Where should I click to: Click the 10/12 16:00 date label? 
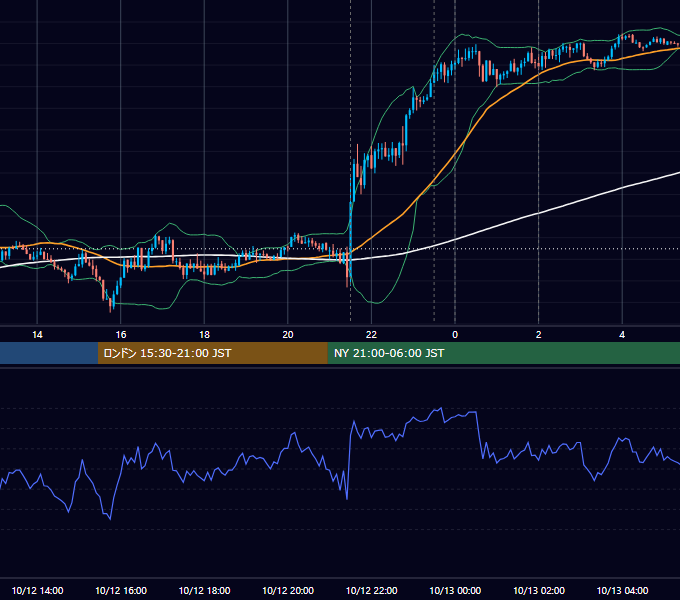click(121, 590)
